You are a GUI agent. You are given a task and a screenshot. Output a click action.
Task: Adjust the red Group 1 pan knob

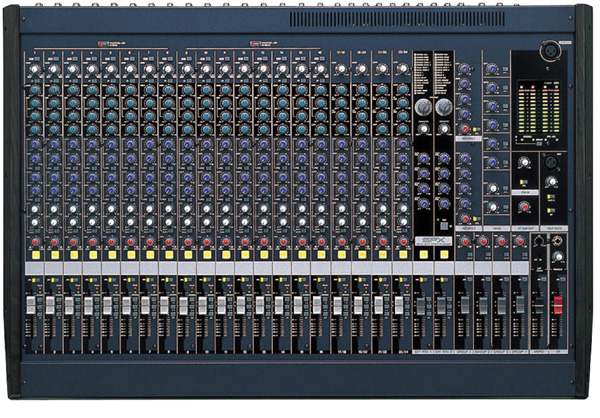click(464, 242)
